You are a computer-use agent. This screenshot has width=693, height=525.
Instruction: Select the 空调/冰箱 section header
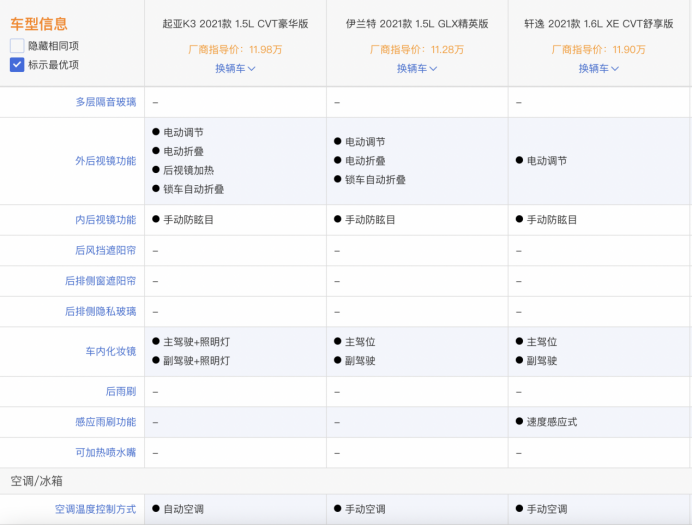click(x=37, y=481)
